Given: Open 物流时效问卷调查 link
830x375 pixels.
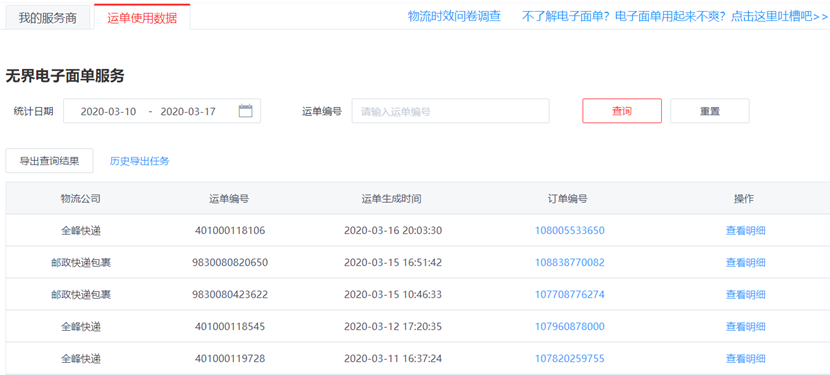Looking at the screenshot, I should tap(454, 16).
